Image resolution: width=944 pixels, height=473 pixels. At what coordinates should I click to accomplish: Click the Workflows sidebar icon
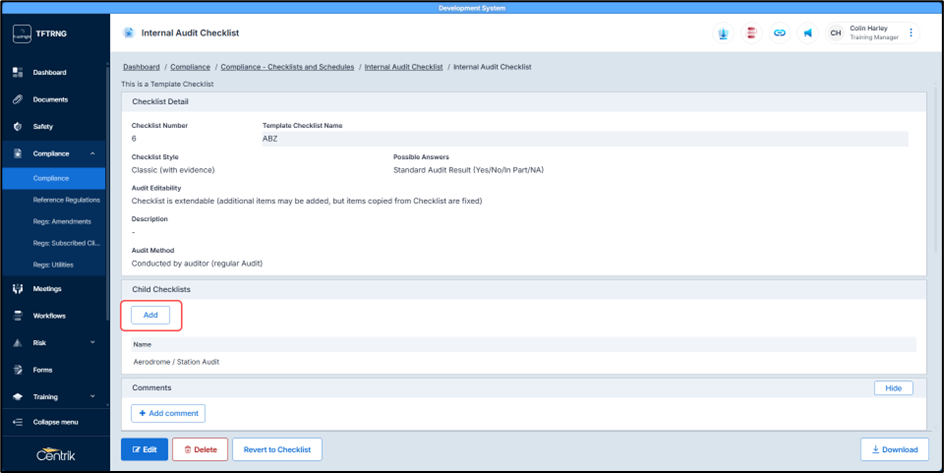(x=18, y=315)
